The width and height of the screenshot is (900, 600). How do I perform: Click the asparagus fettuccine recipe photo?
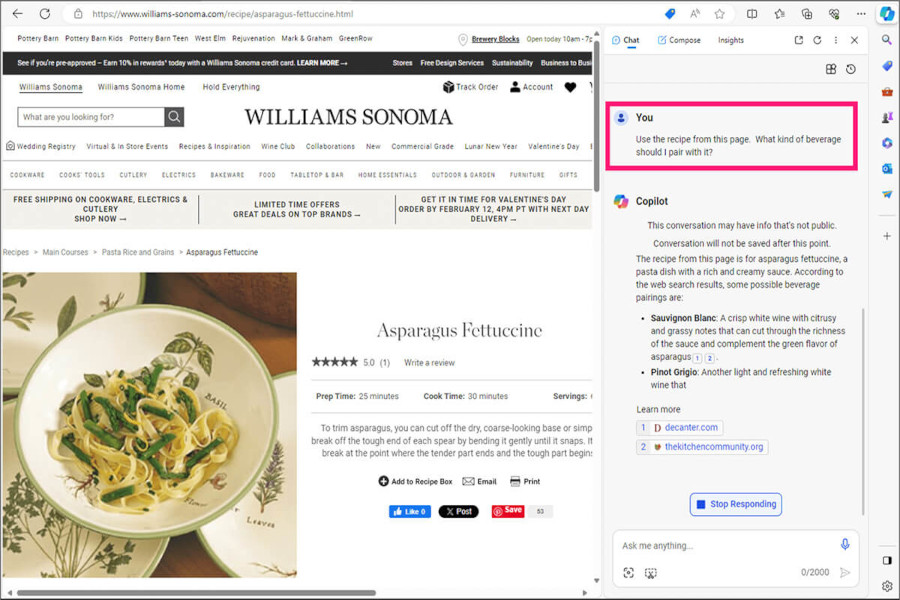click(x=150, y=425)
